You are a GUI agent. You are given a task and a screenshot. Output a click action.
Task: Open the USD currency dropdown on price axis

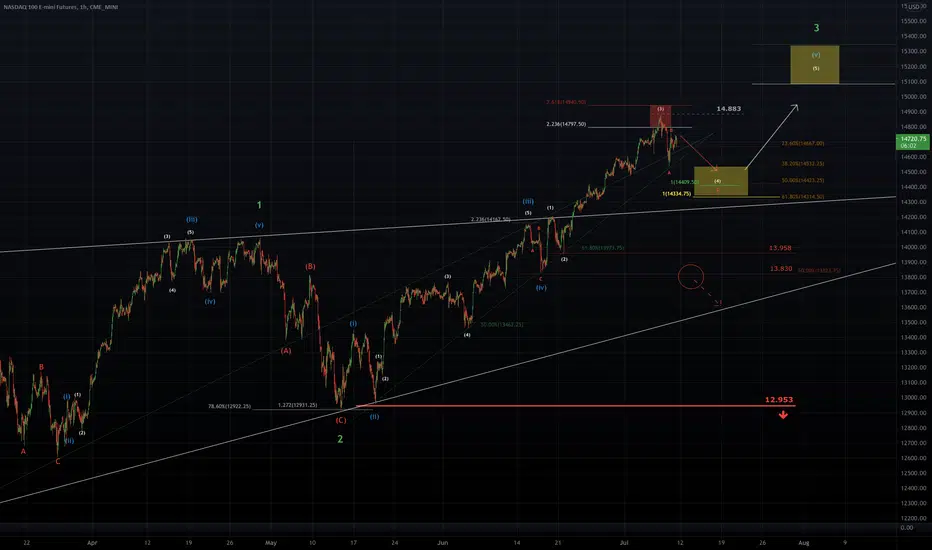[x=914, y=7]
